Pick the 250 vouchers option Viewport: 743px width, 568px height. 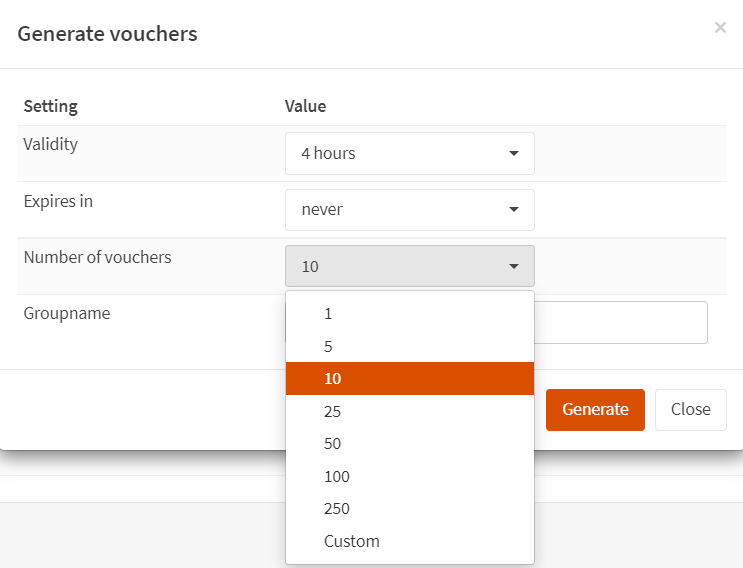pyautogui.click(x=409, y=509)
